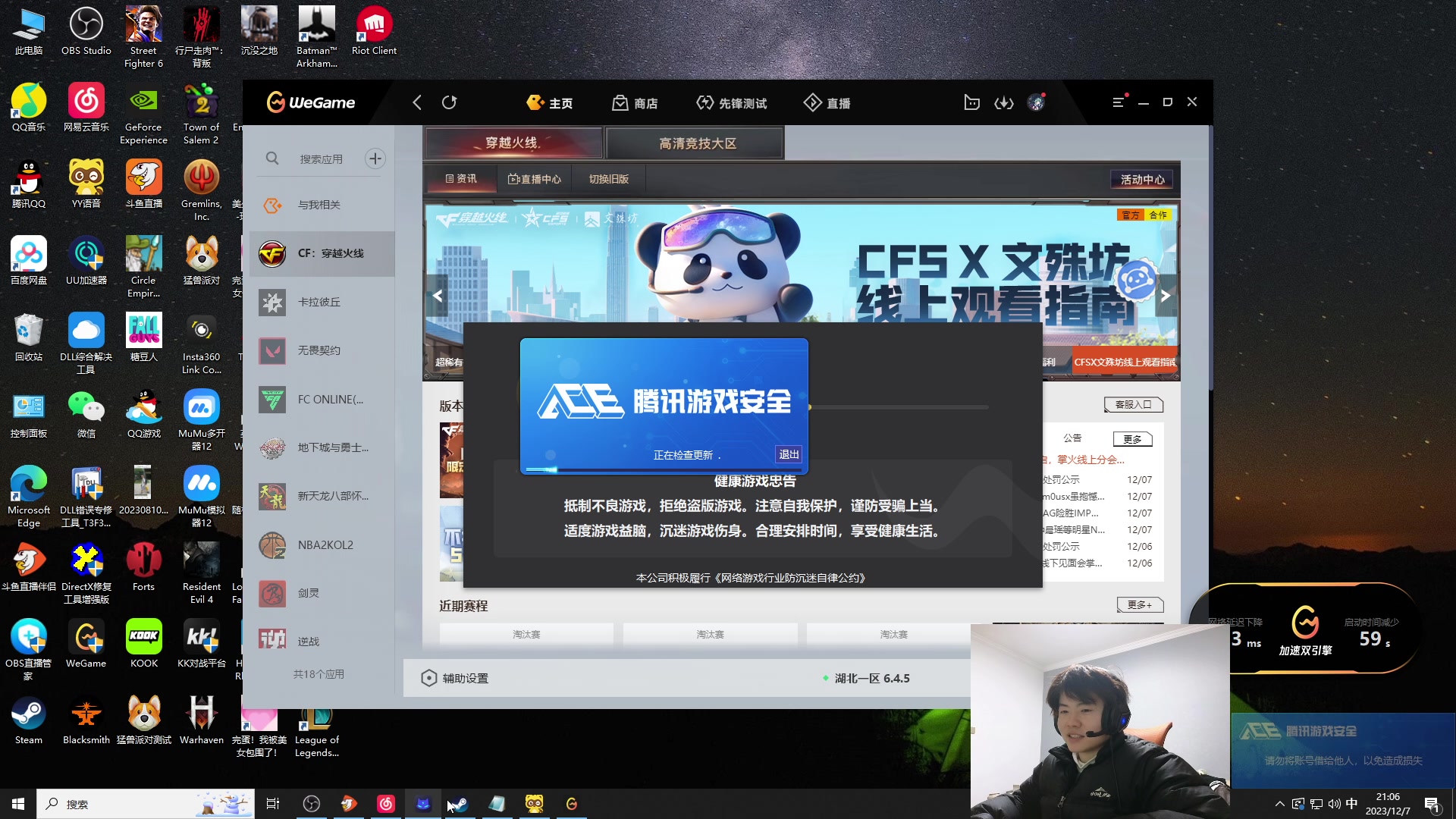1456x819 pixels.
Task: Open the 辅助设置 option
Action: click(455, 678)
